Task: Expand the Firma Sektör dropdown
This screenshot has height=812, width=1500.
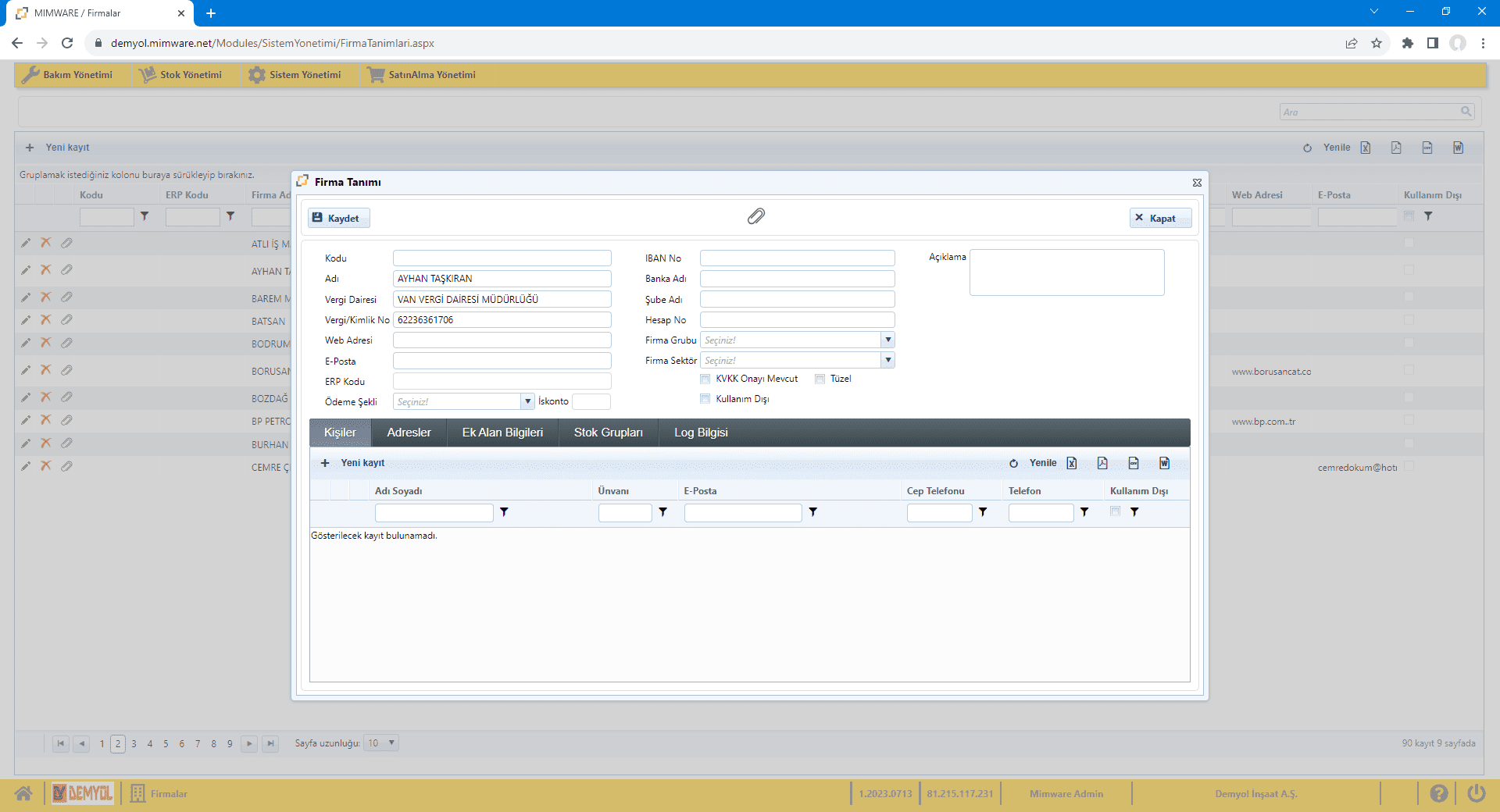Action: click(x=887, y=360)
